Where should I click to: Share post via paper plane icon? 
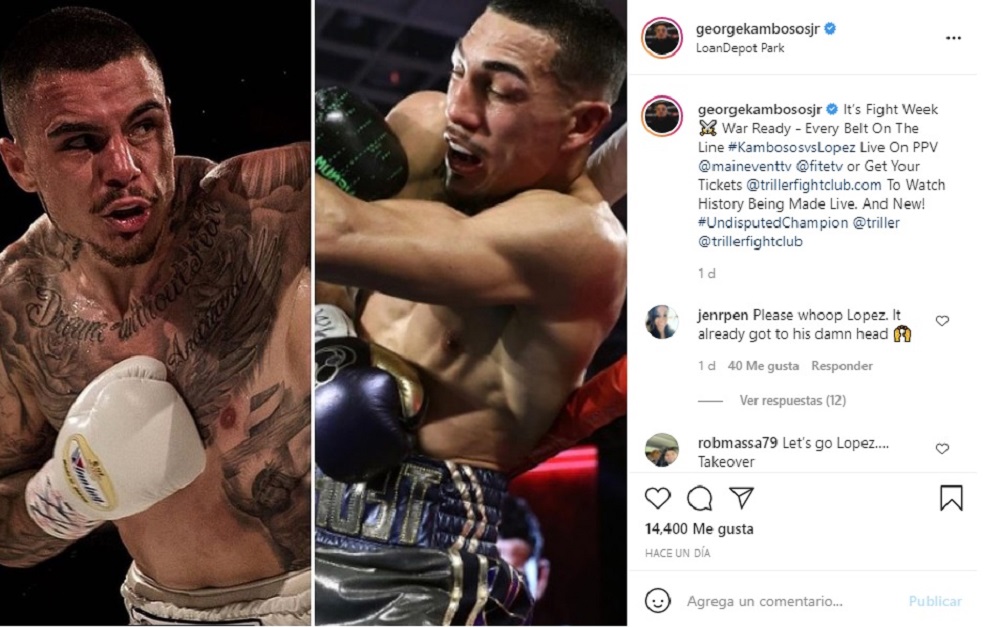742,498
